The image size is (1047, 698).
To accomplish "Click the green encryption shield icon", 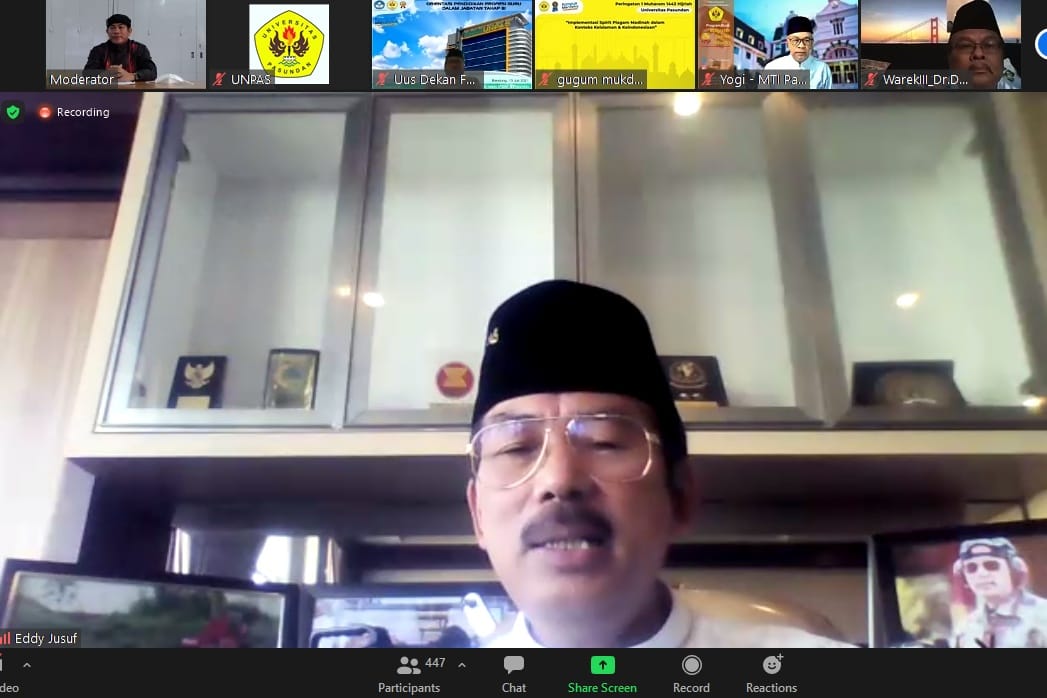I will point(13,112).
